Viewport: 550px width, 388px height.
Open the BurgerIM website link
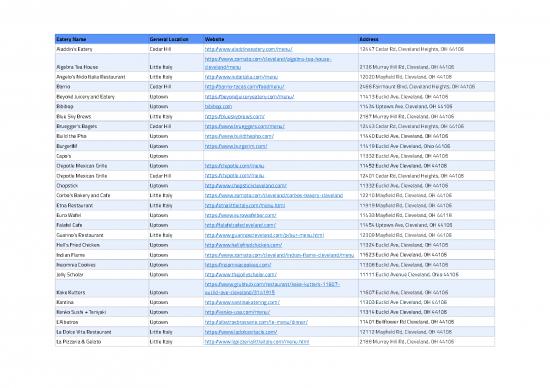(x=236, y=146)
